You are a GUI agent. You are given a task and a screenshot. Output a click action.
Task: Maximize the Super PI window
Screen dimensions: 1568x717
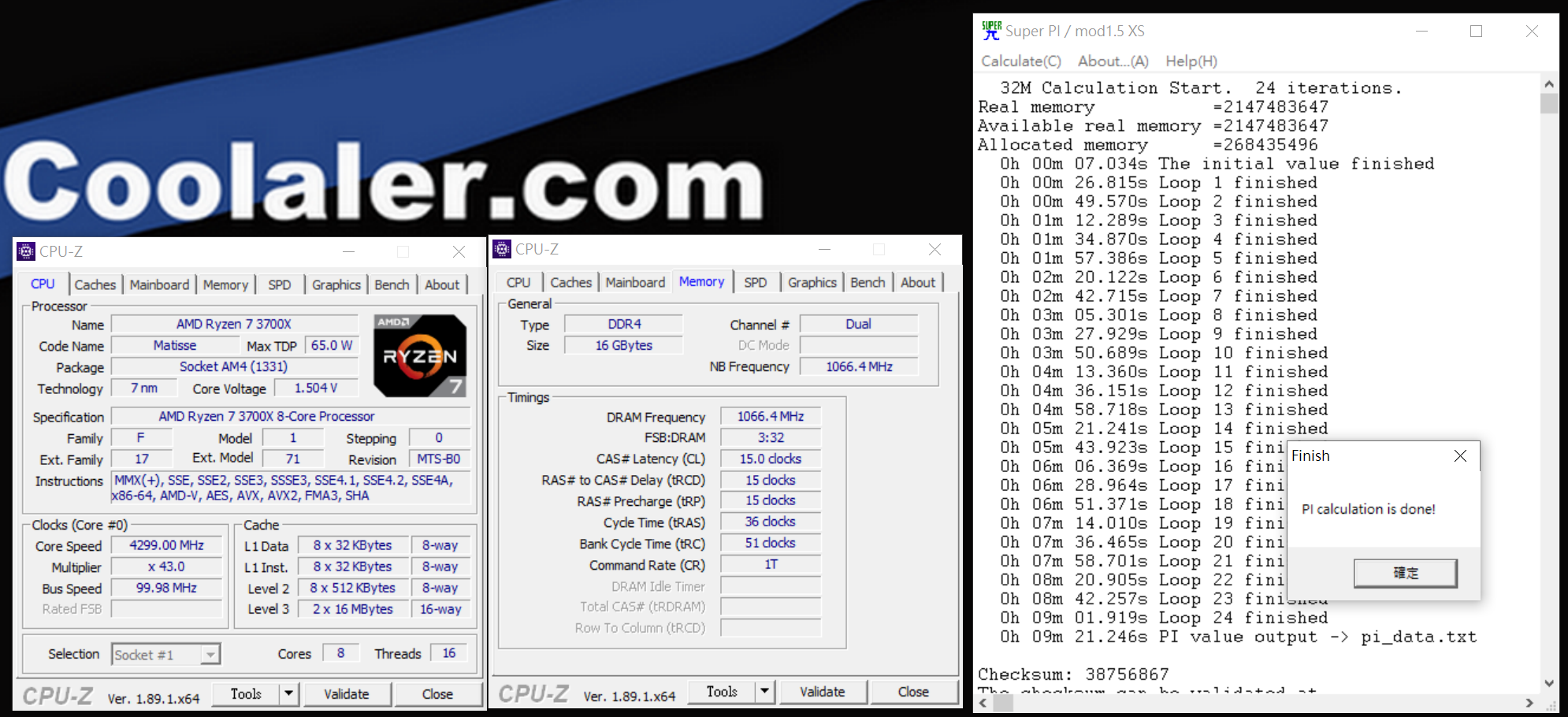click(1477, 31)
